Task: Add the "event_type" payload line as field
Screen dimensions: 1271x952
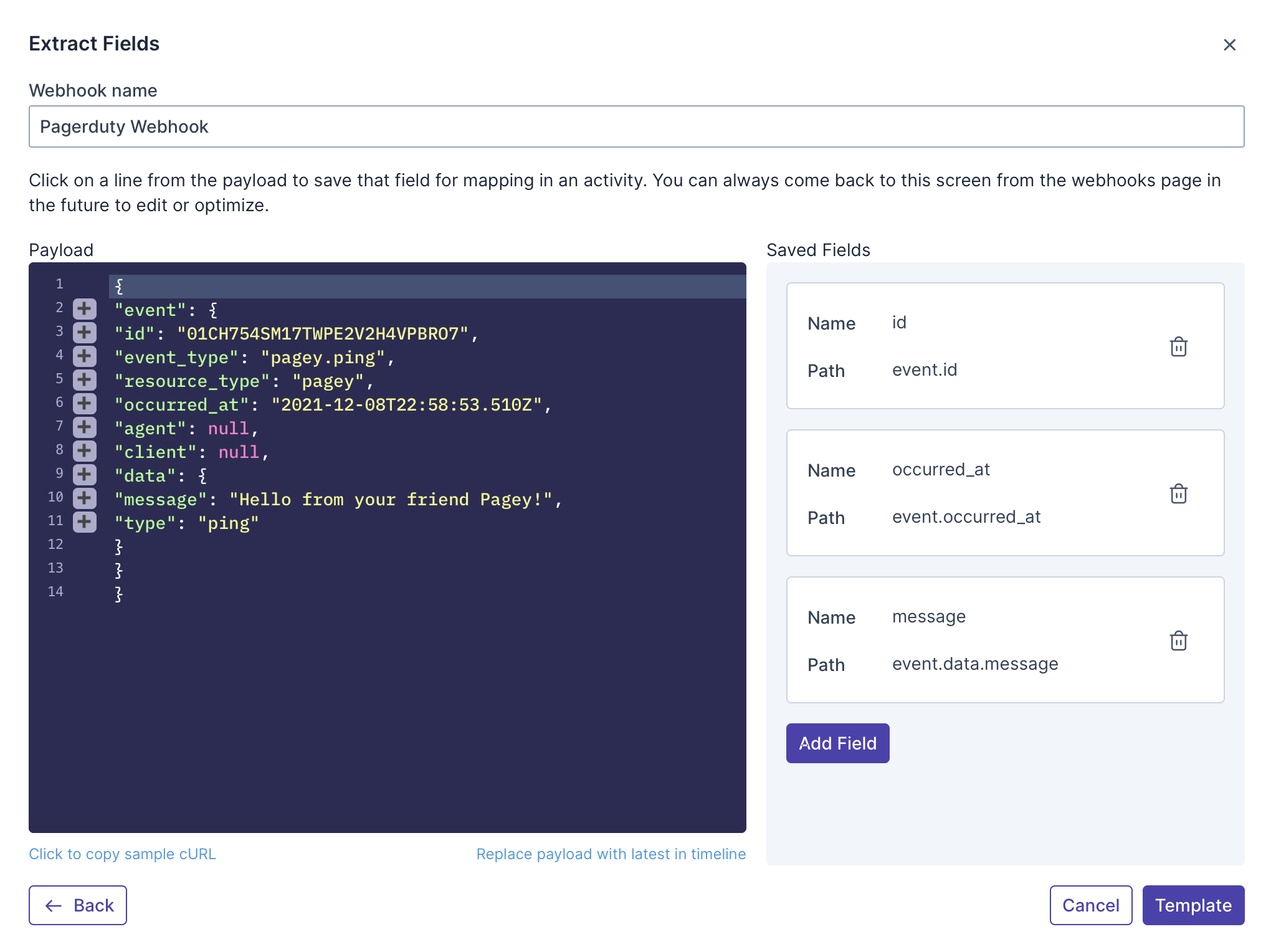Action: [x=84, y=356]
